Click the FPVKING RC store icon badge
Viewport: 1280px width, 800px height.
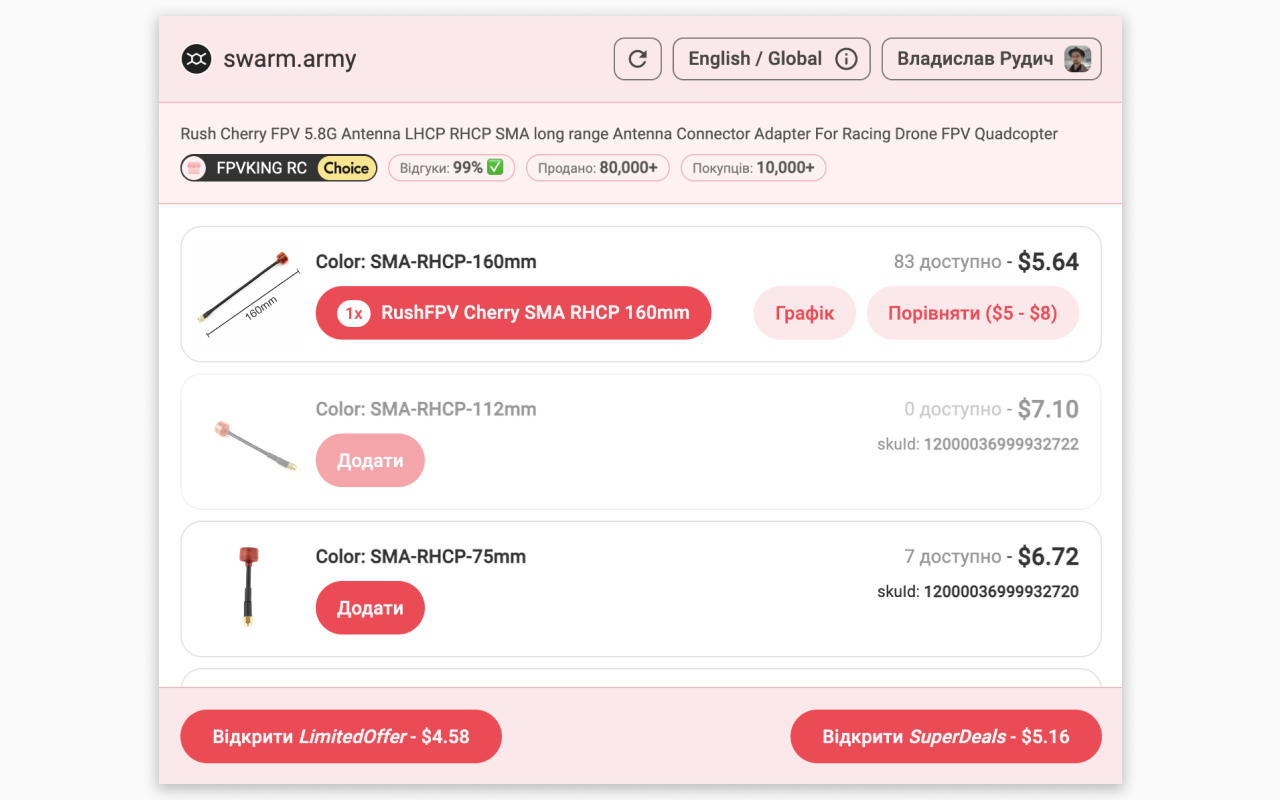[x=196, y=167]
